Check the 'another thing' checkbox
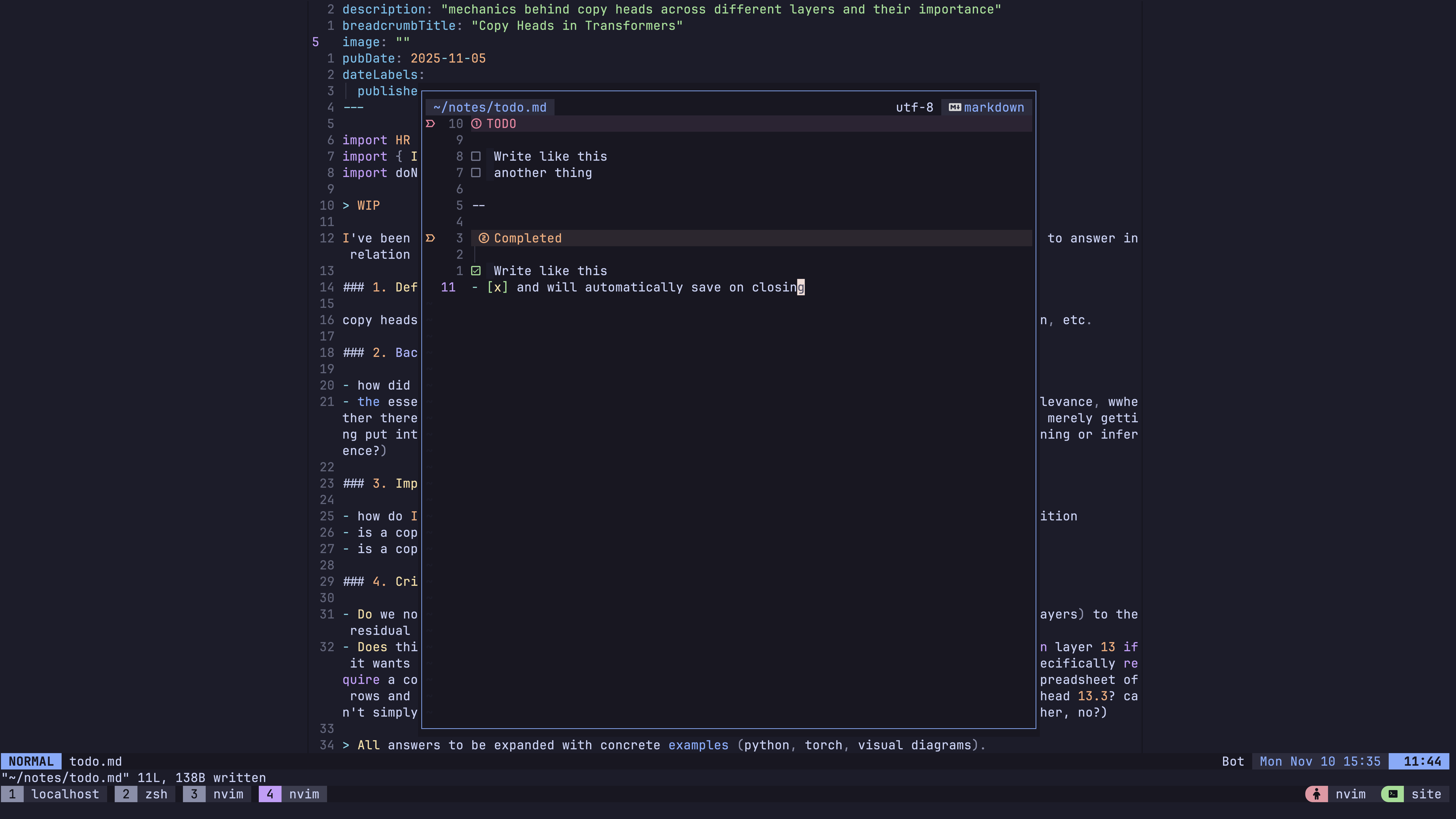The width and height of the screenshot is (1456, 819). click(476, 173)
